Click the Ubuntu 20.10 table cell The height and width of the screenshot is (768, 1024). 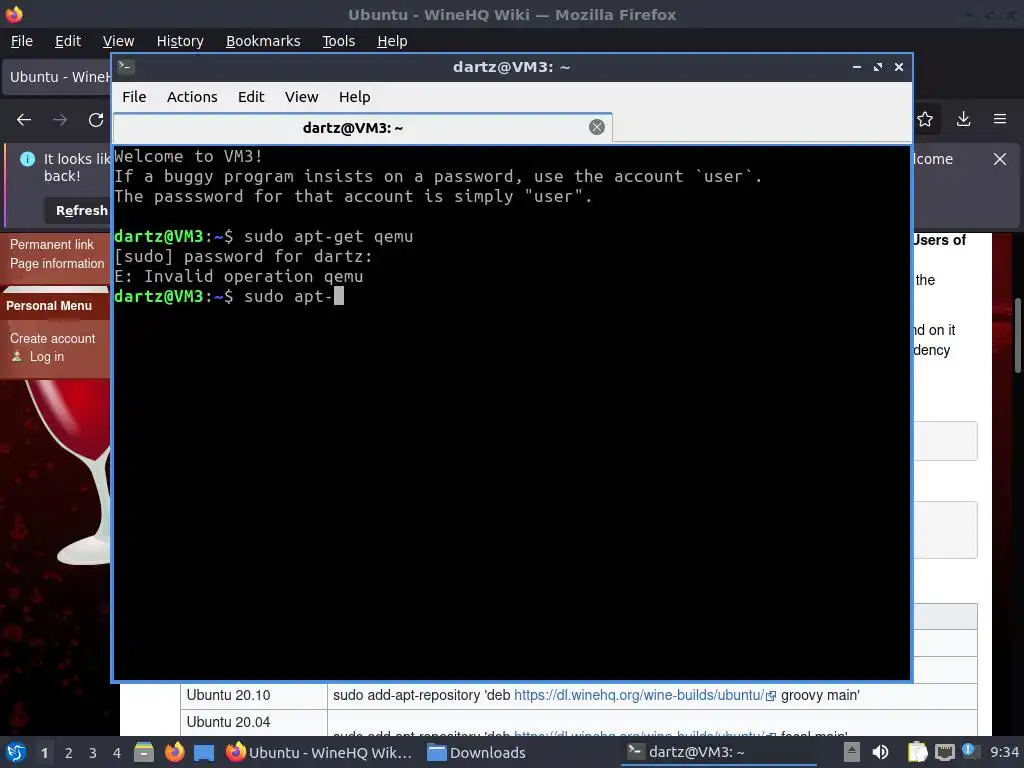click(253, 696)
